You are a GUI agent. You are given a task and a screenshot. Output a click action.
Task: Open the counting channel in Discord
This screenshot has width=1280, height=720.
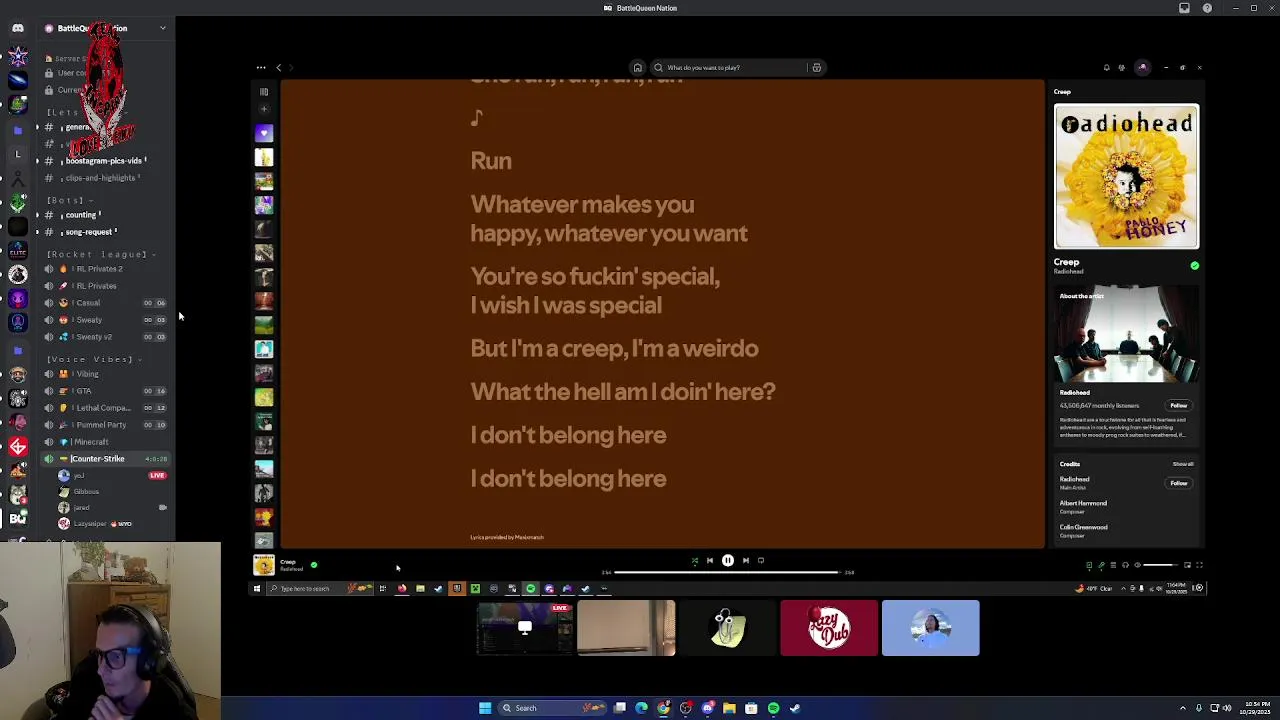(83, 215)
